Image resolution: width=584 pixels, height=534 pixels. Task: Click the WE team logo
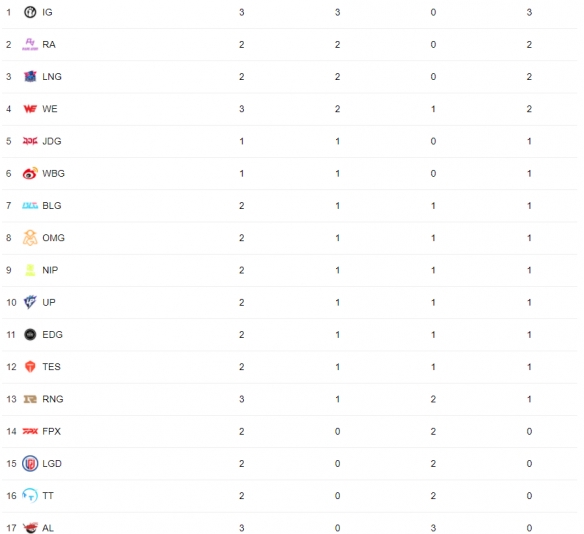pyautogui.click(x=30, y=109)
